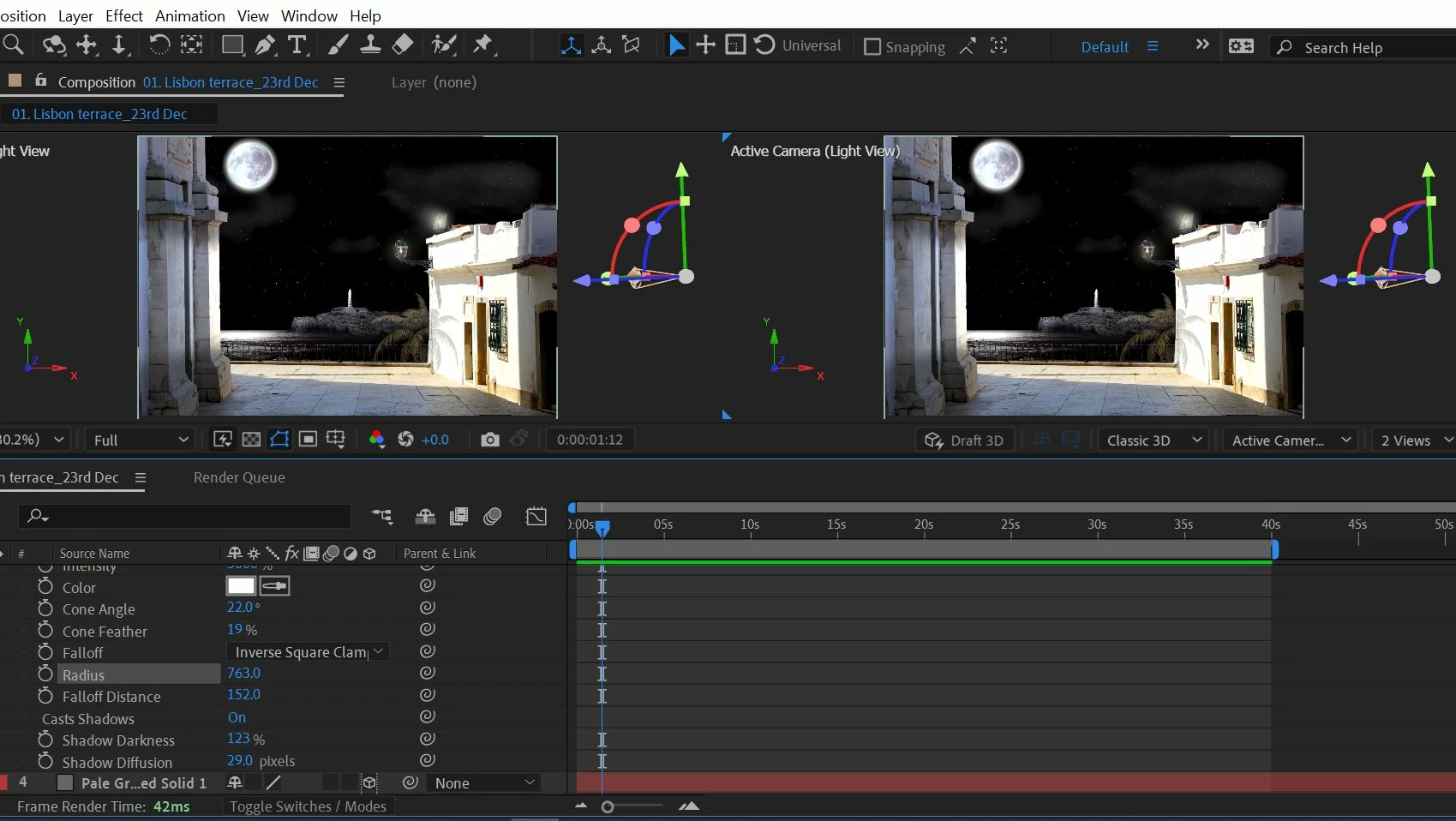Select the Horizontal Type tool
Screen dimensions: 1456x821
(297, 45)
